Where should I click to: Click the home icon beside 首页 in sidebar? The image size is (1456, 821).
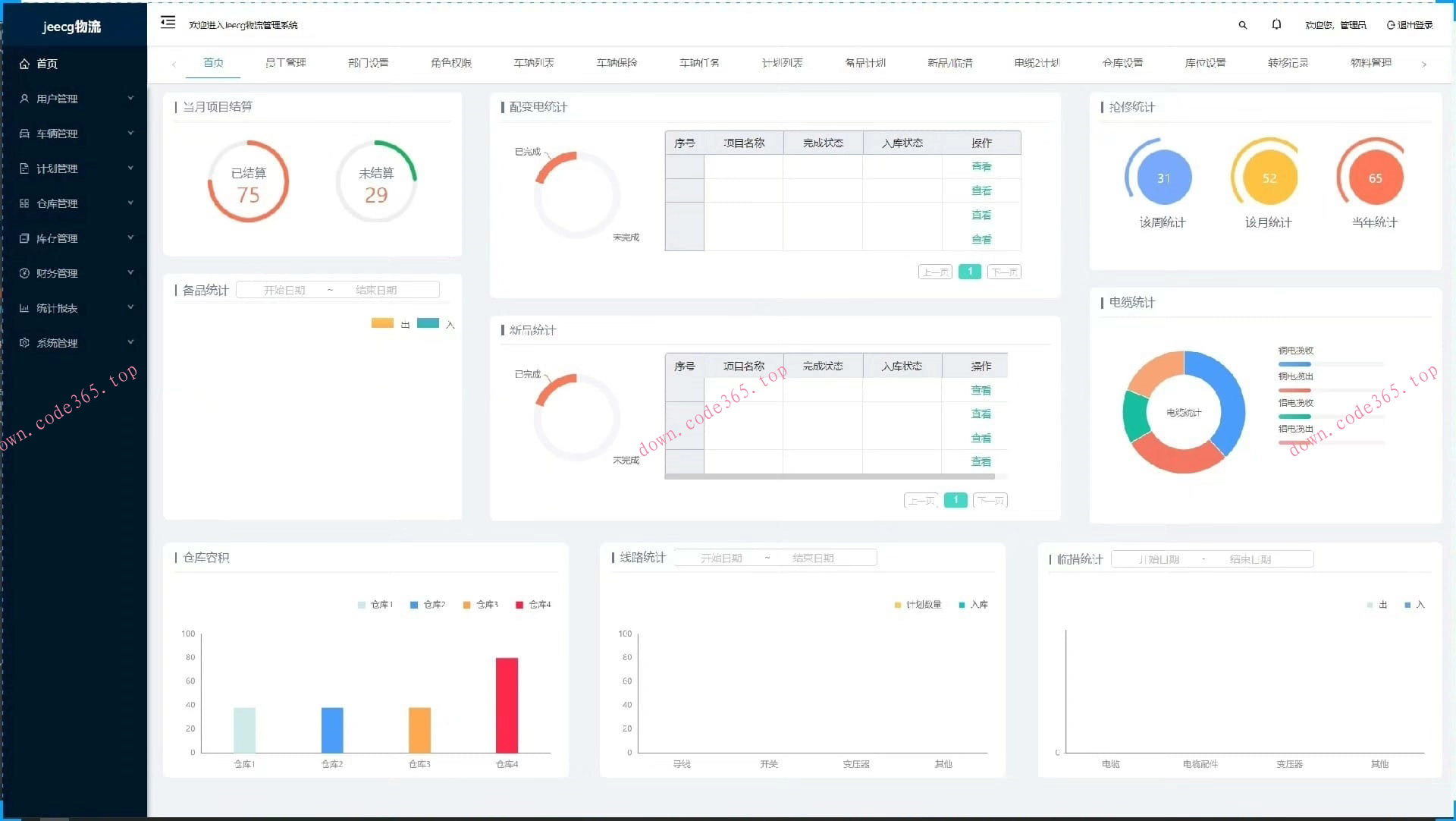24,64
